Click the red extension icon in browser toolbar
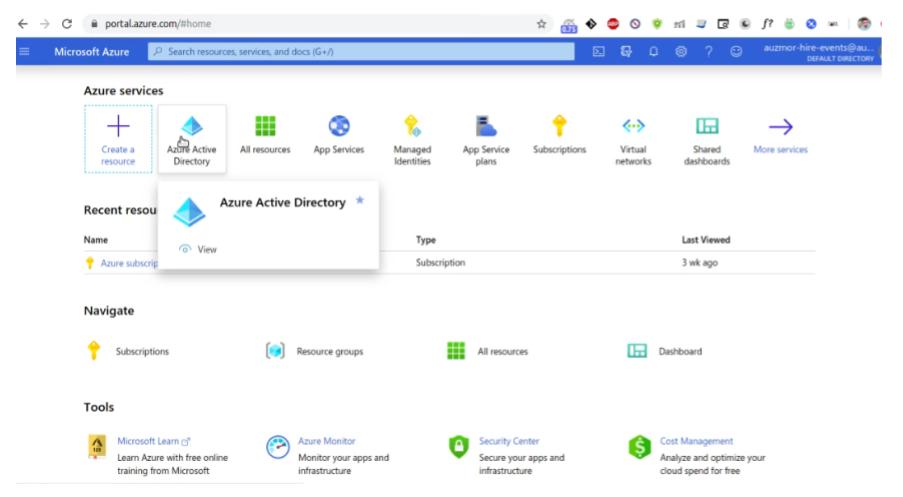 click(613, 24)
